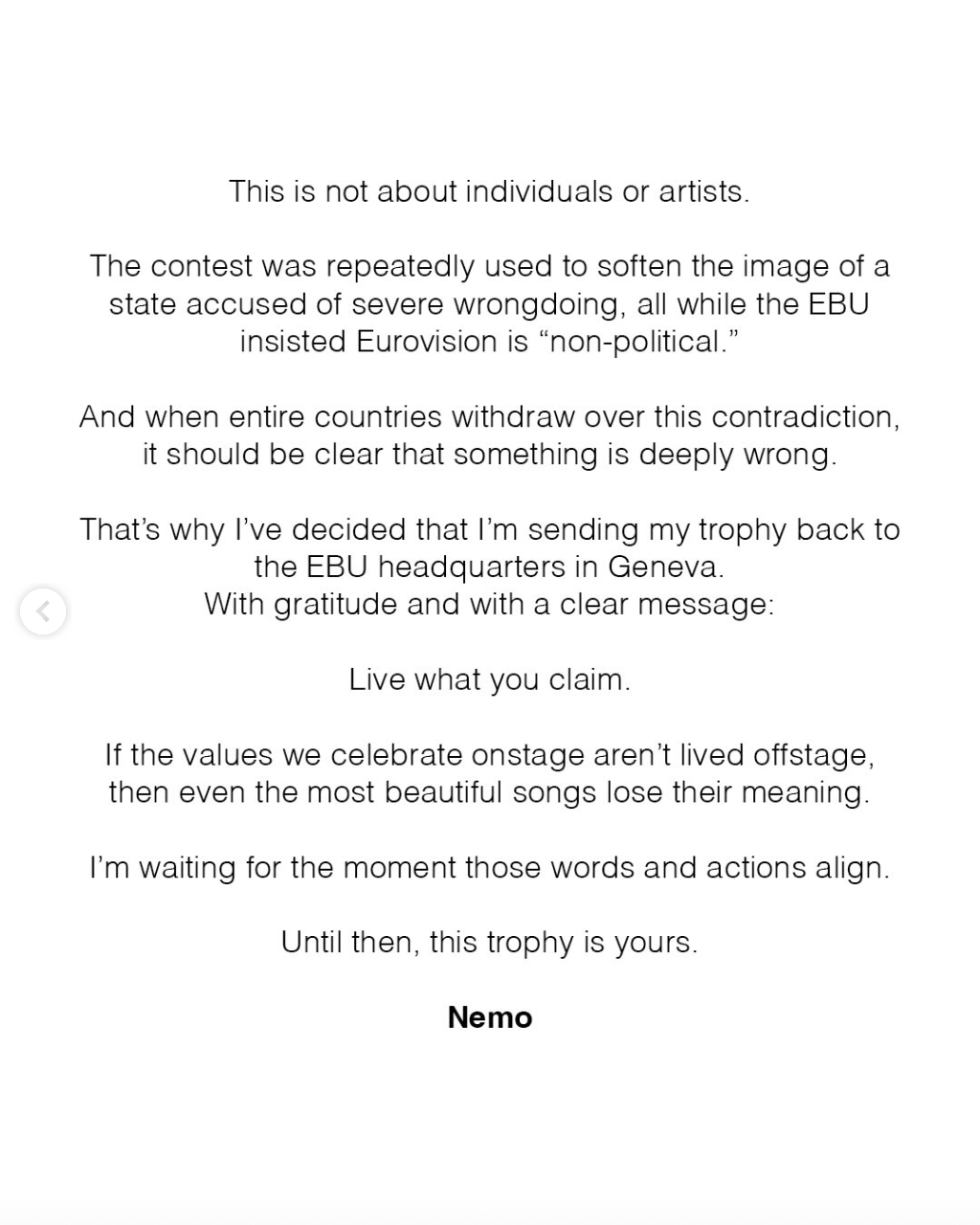Click the line starting "state accused of severe wrongdoing"
Image resolution: width=980 pixels, height=1225 pixels.
(489, 304)
